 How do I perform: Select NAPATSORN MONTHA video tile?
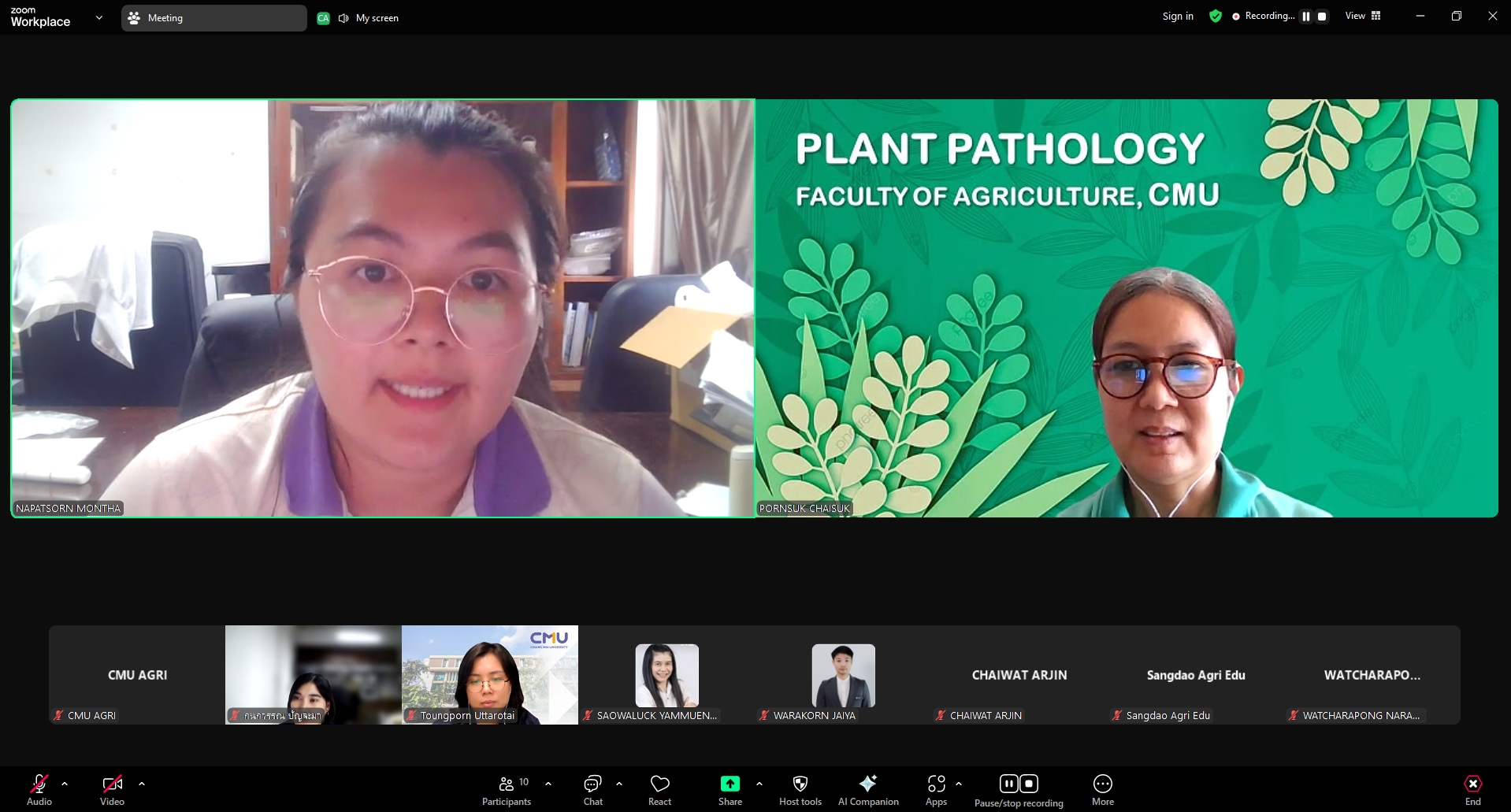point(383,308)
